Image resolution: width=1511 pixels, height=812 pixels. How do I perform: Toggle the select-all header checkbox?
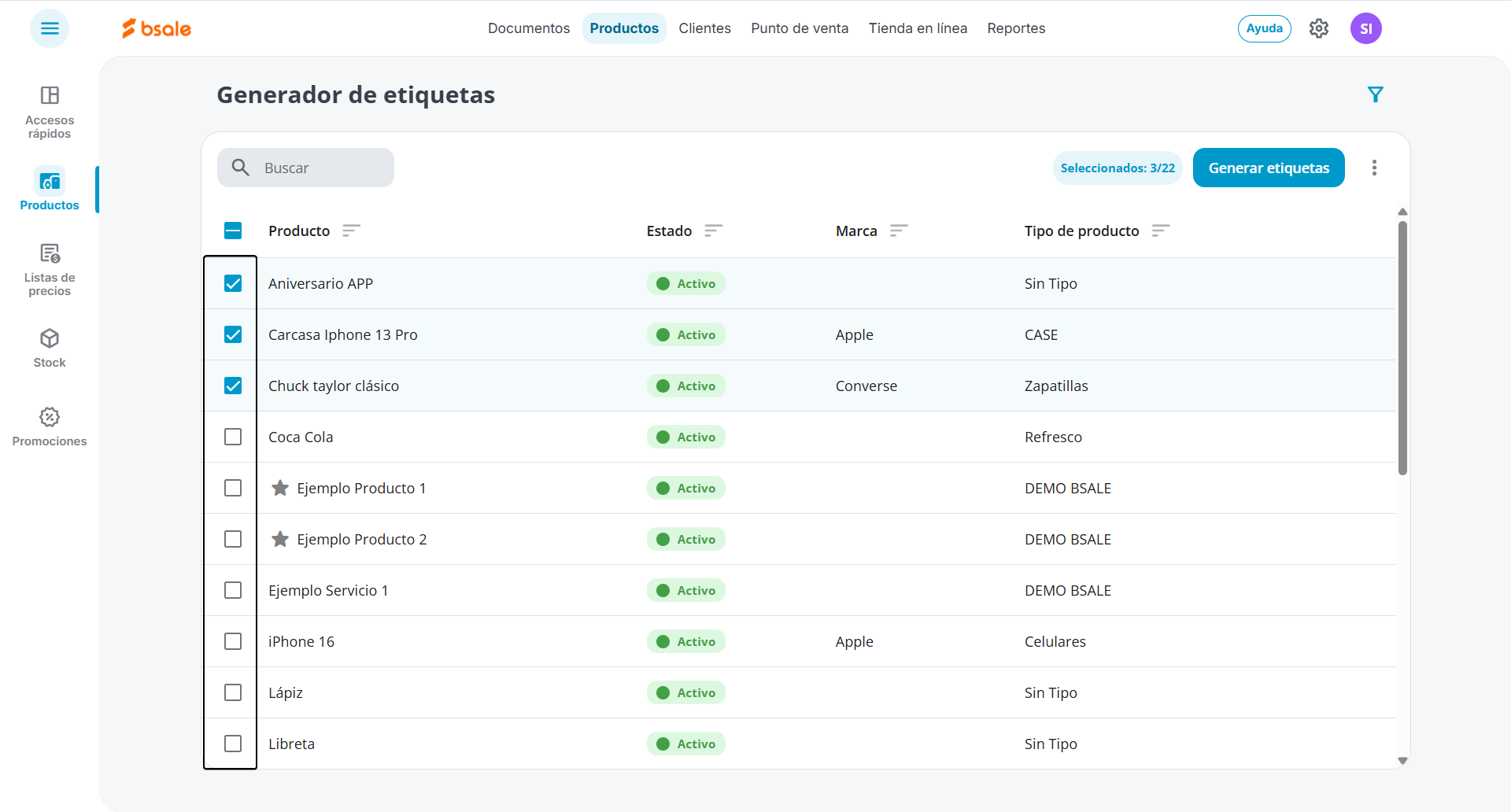233,231
